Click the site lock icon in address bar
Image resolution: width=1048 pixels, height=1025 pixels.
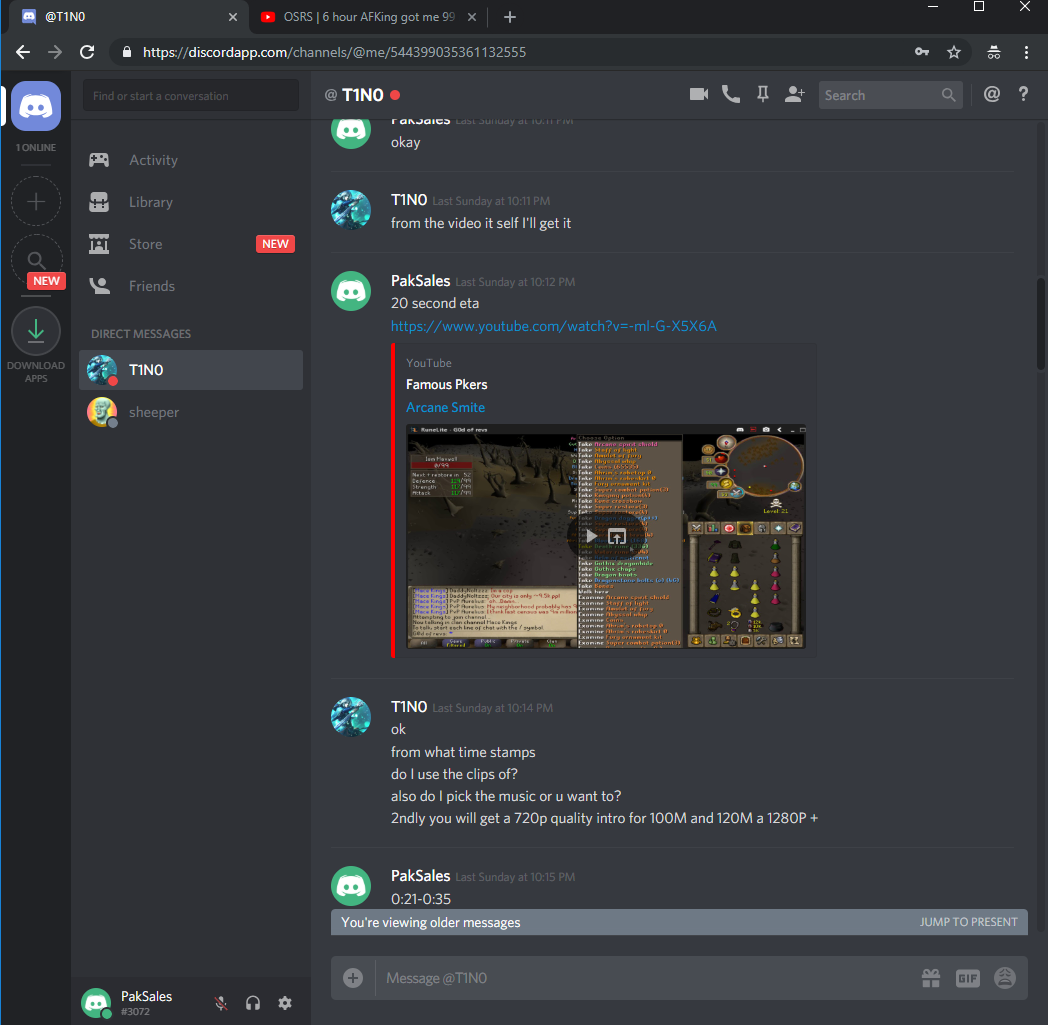(126, 52)
